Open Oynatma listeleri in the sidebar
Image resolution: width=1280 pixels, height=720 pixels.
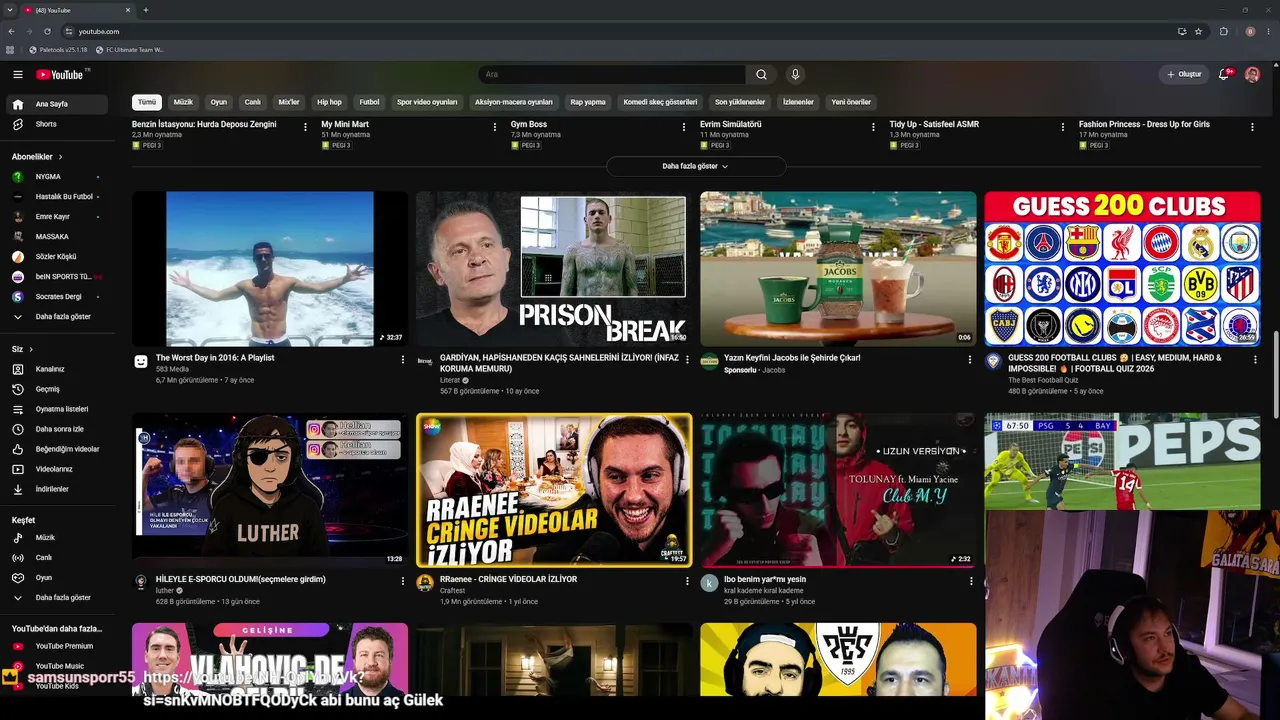56,409
